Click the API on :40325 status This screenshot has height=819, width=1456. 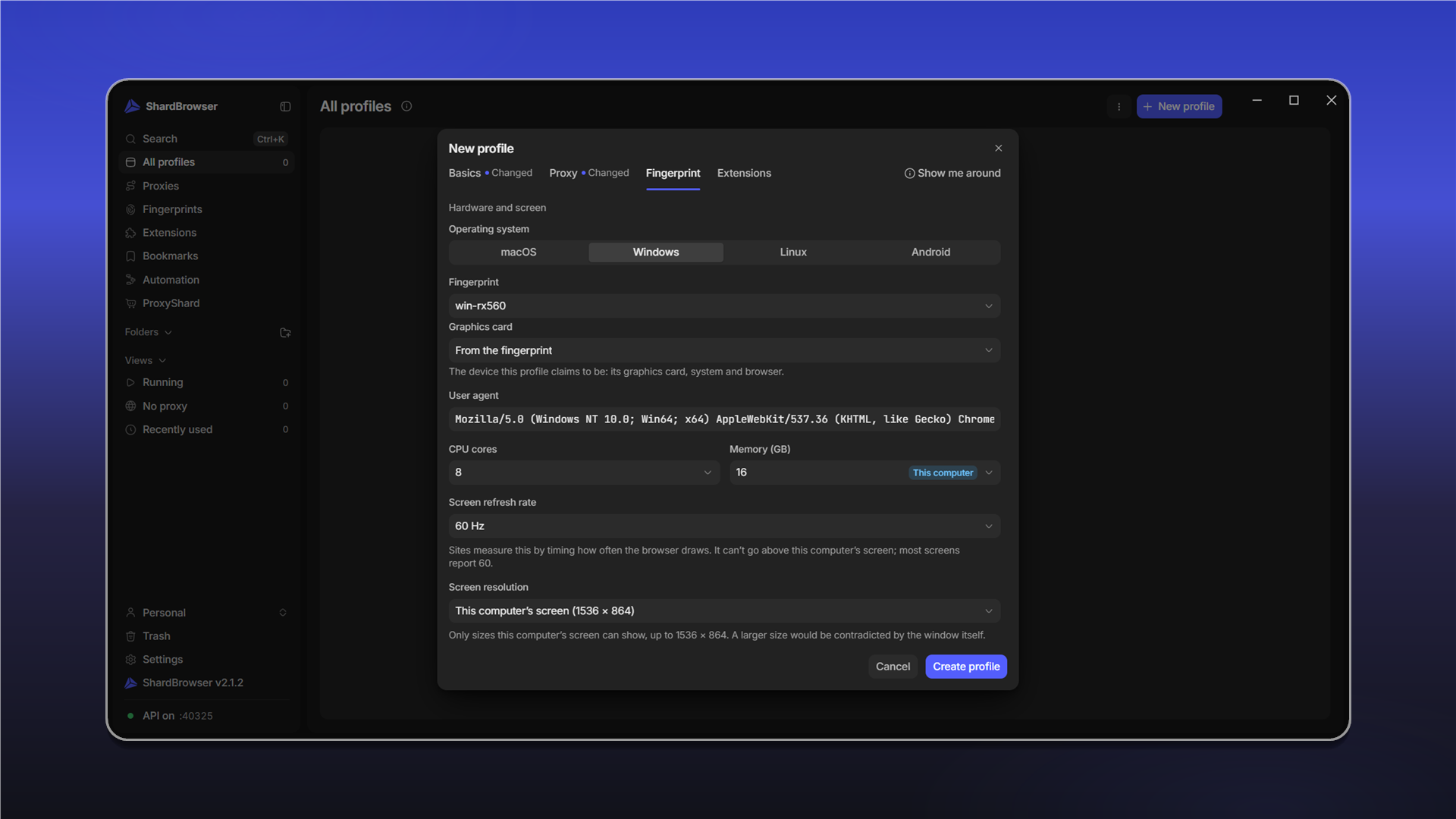click(171, 716)
